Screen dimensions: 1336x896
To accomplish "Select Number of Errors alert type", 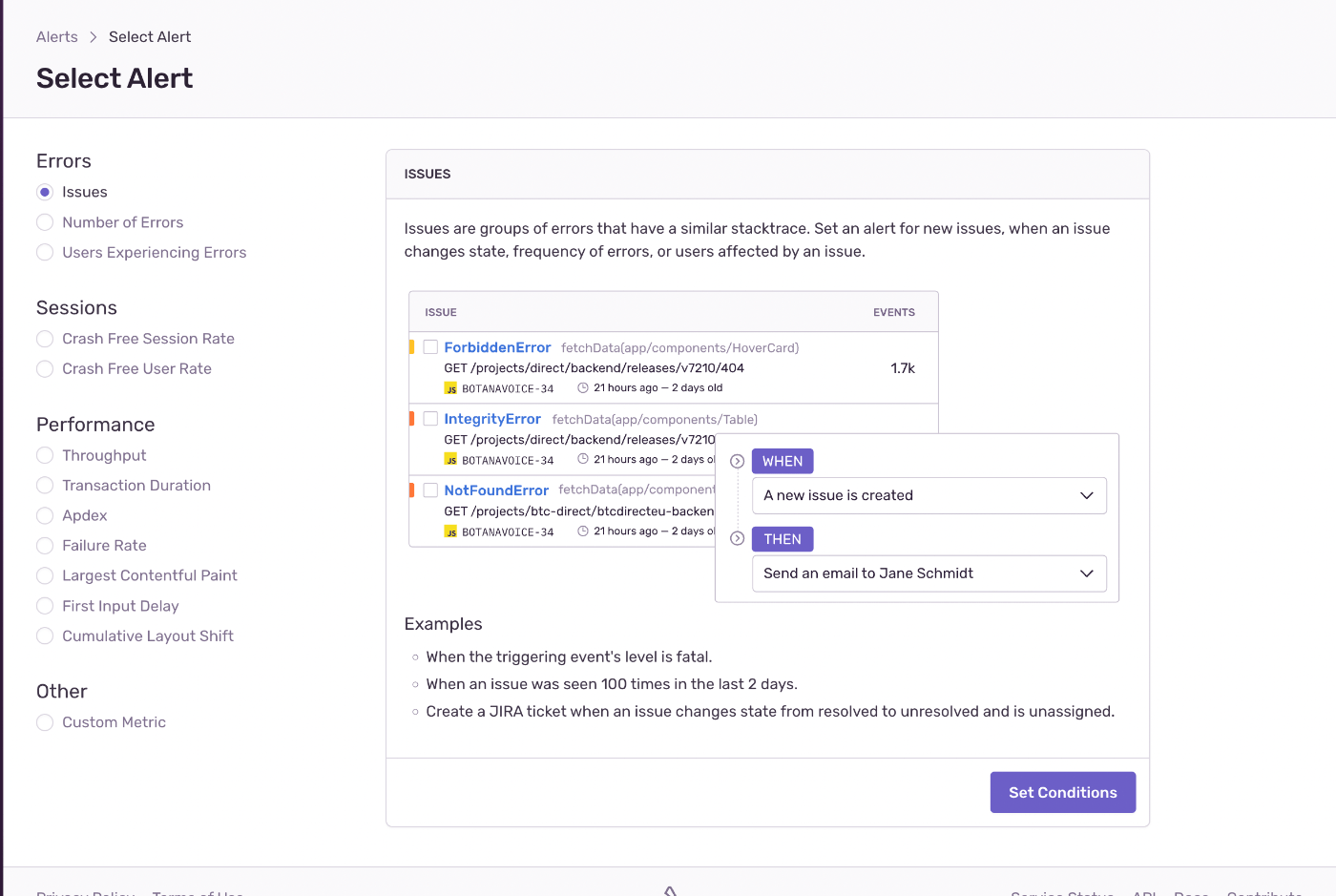I will [x=45, y=222].
